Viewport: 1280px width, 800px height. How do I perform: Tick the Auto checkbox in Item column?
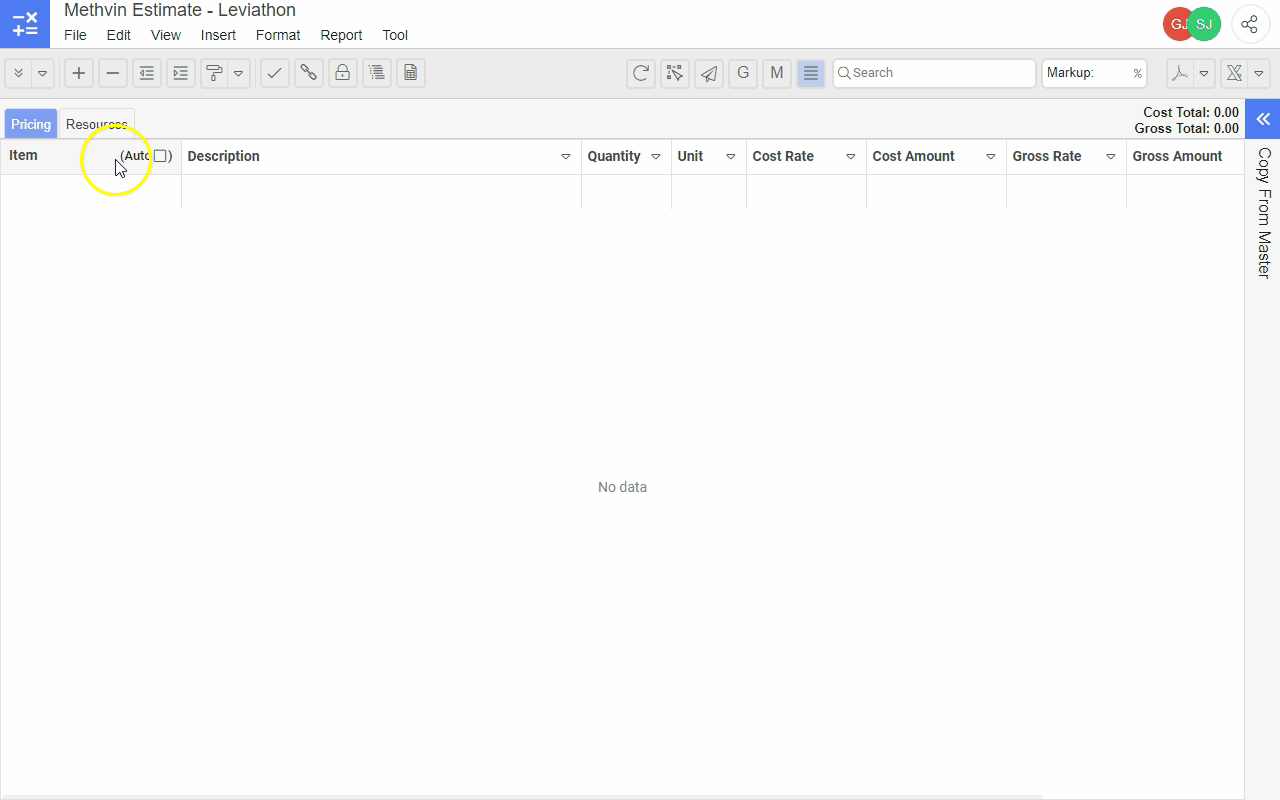(x=160, y=156)
